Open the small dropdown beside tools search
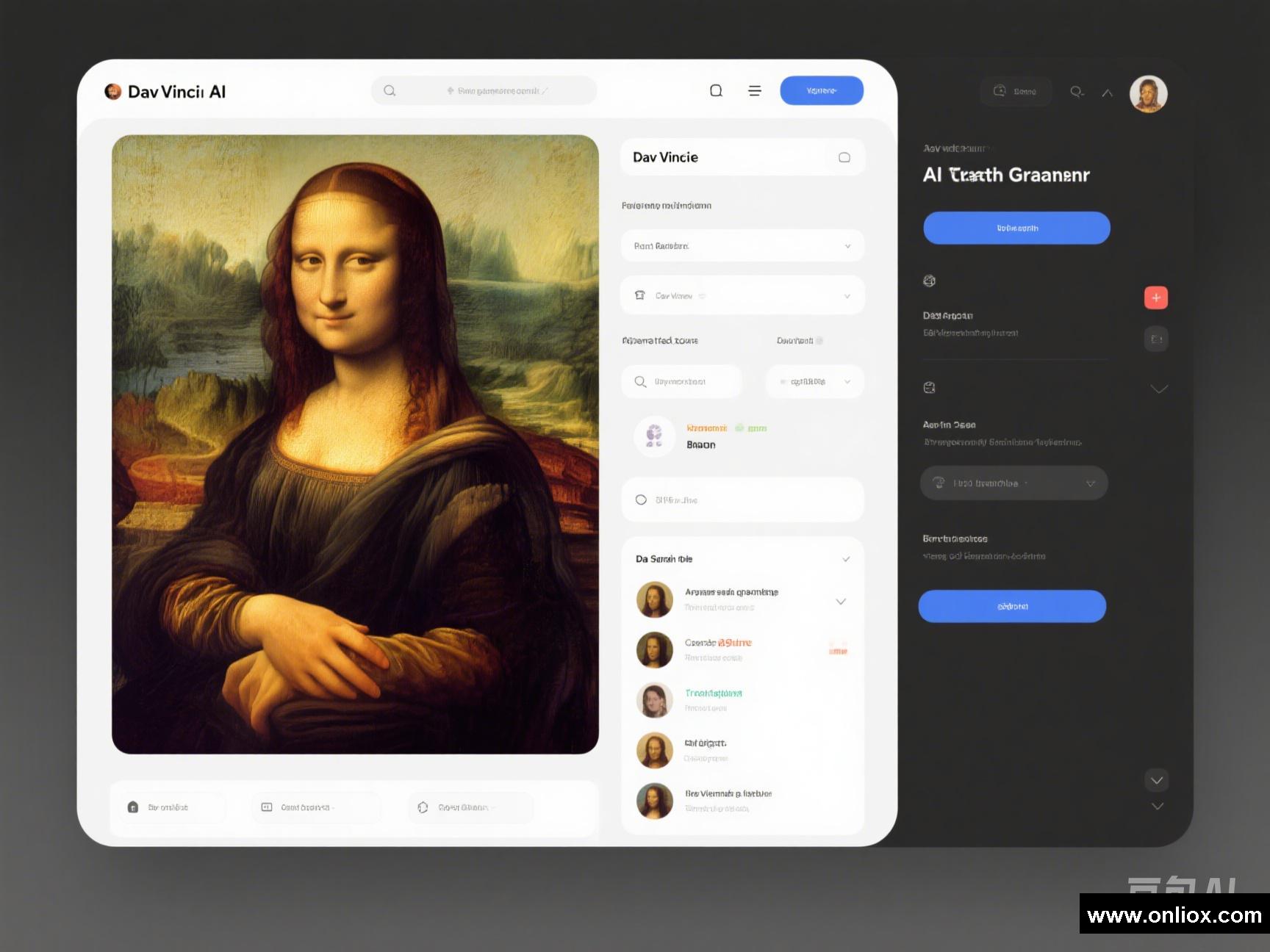This screenshot has width=1270, height=952. coord(815,381)
